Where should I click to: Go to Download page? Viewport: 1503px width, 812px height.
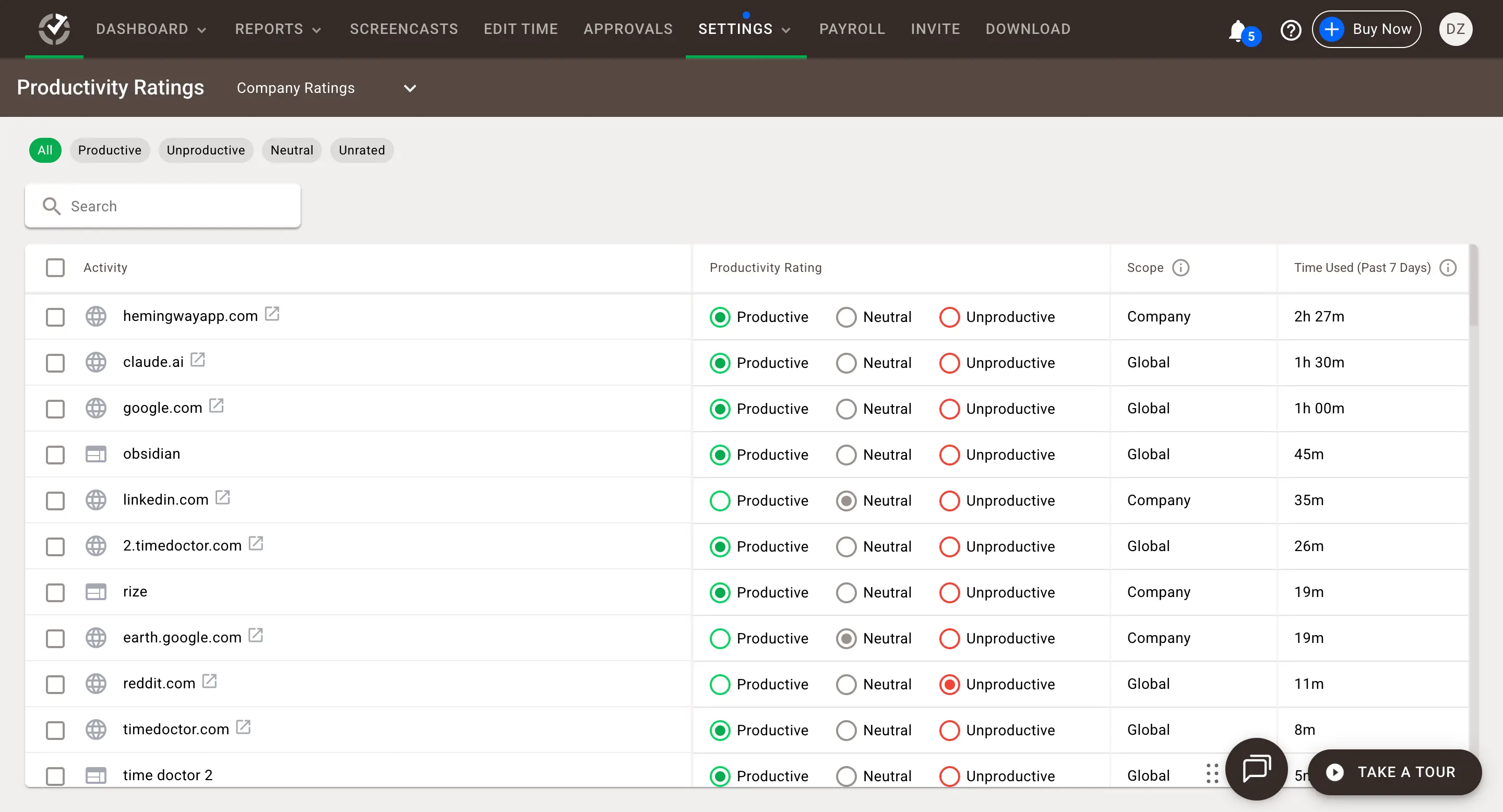coord(1028,29)
